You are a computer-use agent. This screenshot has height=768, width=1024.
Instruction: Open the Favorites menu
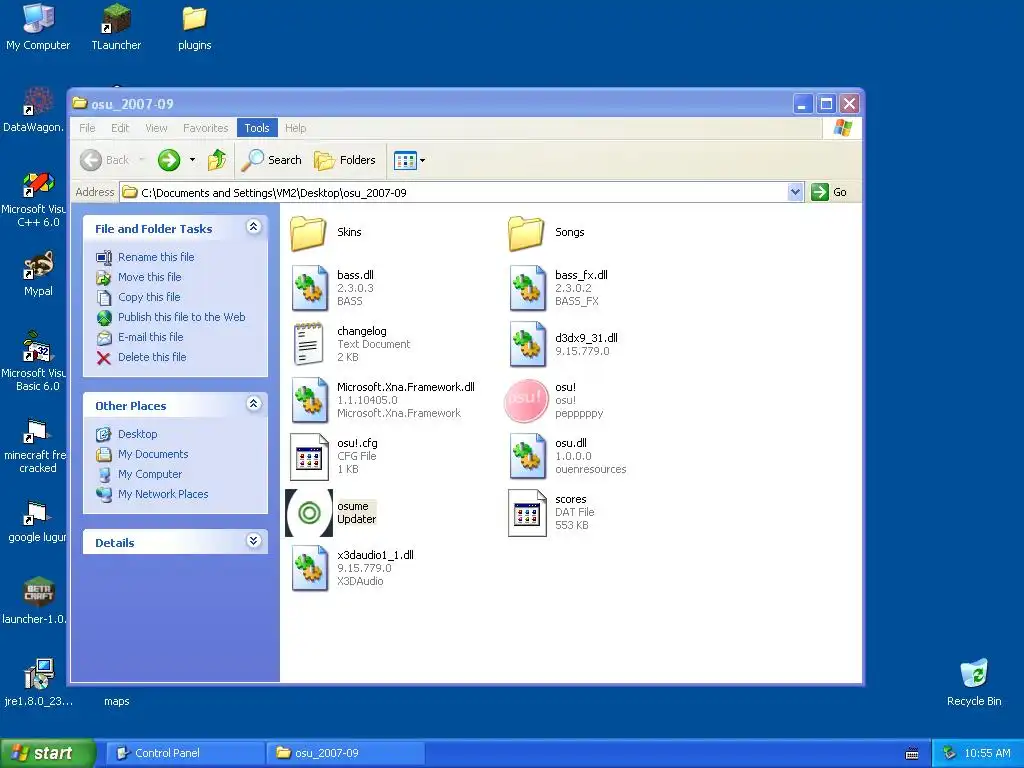206,128
